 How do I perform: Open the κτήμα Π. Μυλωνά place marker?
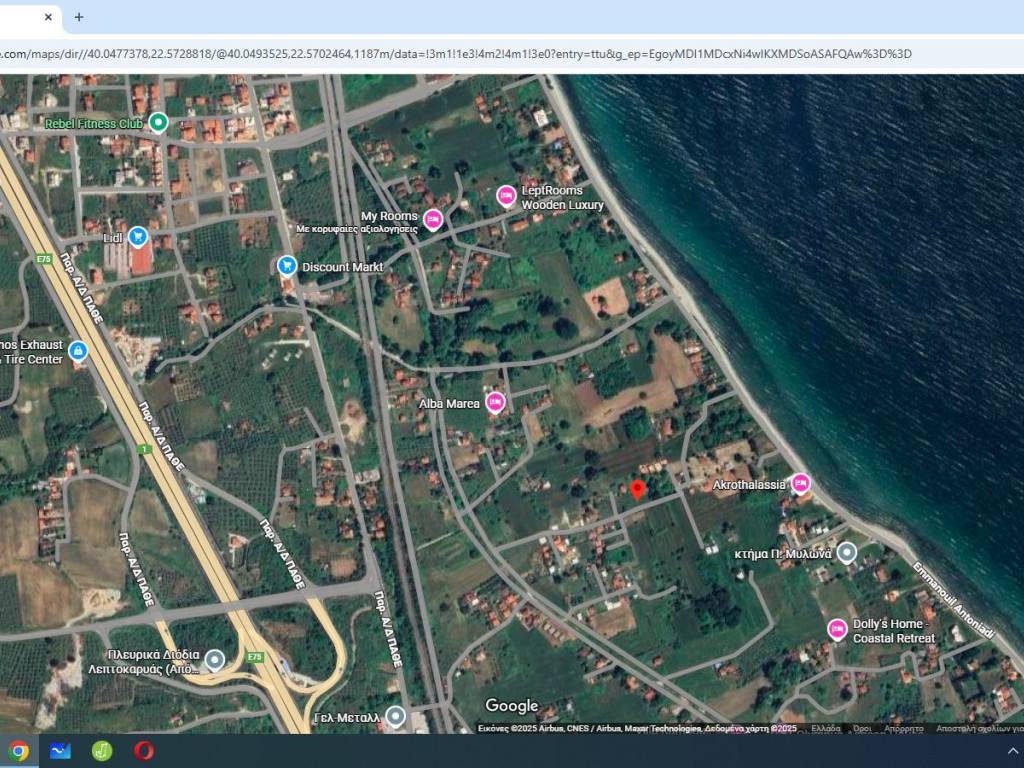coord(846,553)
